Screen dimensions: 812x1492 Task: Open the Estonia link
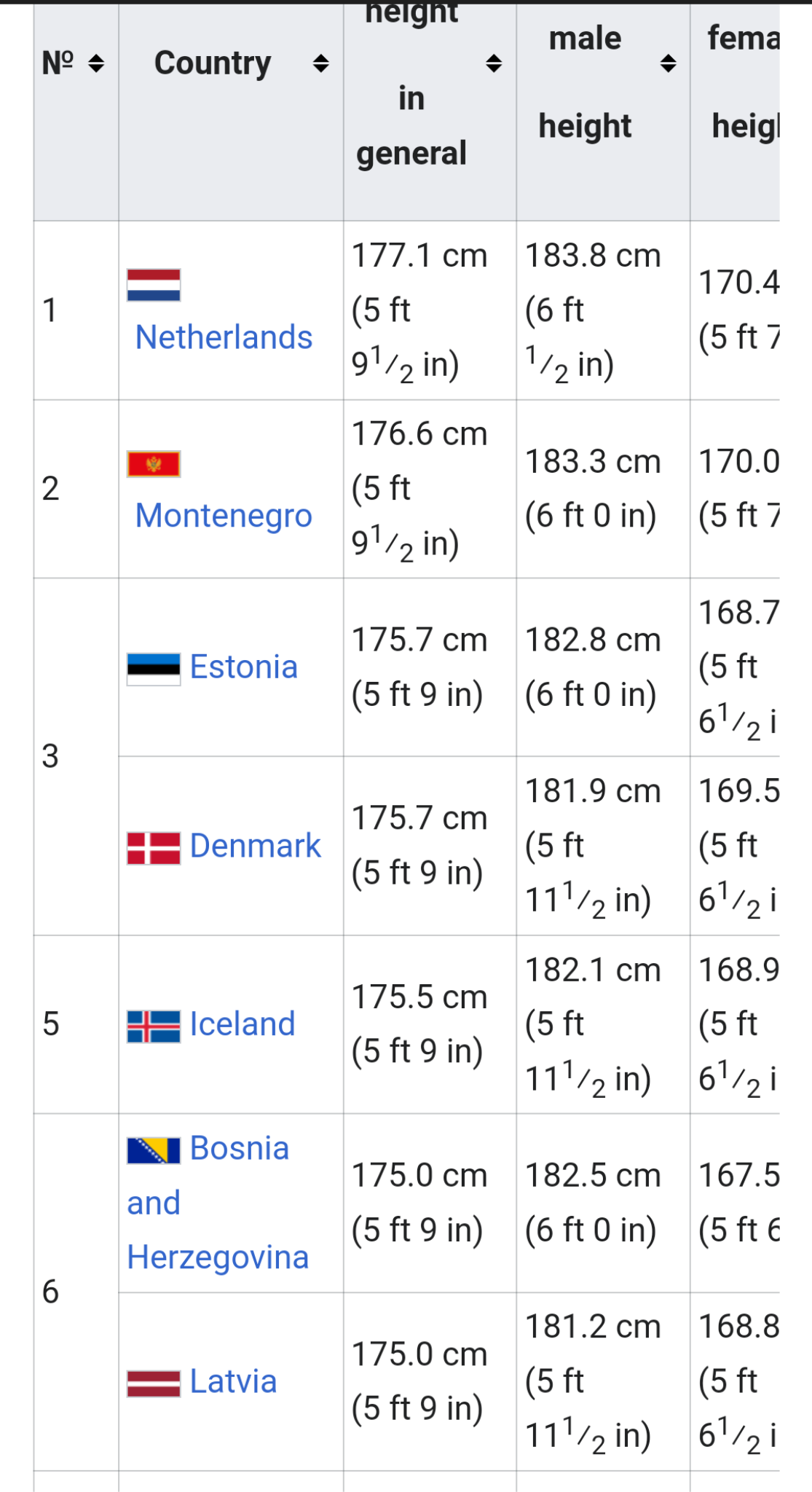pyautogui.click(x=244, y=667)
